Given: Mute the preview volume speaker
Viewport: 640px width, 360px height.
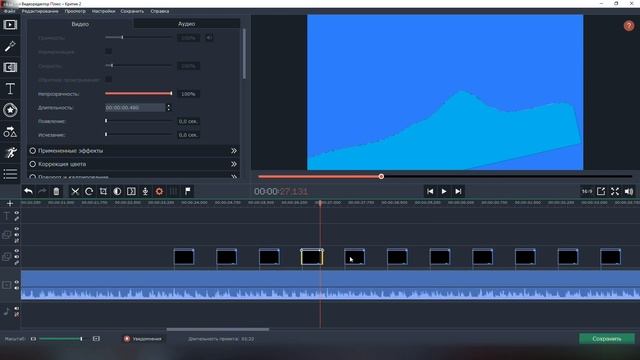Looking at the screenshot, I should coord(629,191).
